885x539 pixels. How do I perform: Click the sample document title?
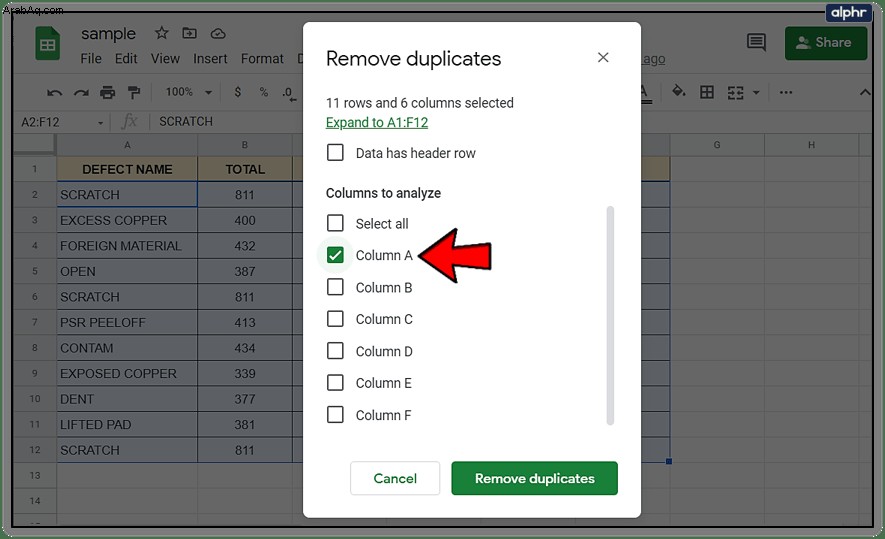(108, 34)
